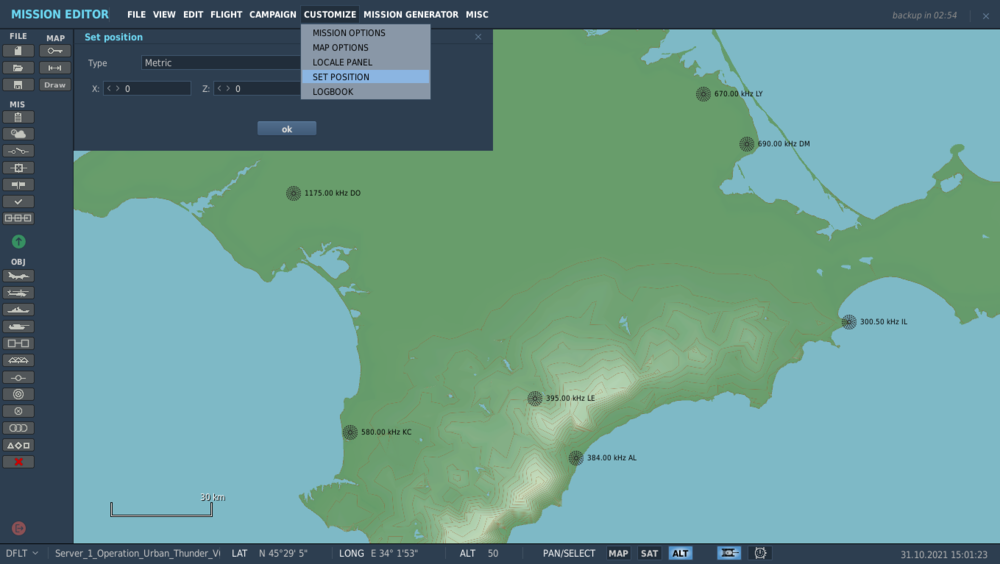Click the mission goals crosshair box icon
Screen dimensions: 1000x564
pyautogui.click(x=18, y=168)
